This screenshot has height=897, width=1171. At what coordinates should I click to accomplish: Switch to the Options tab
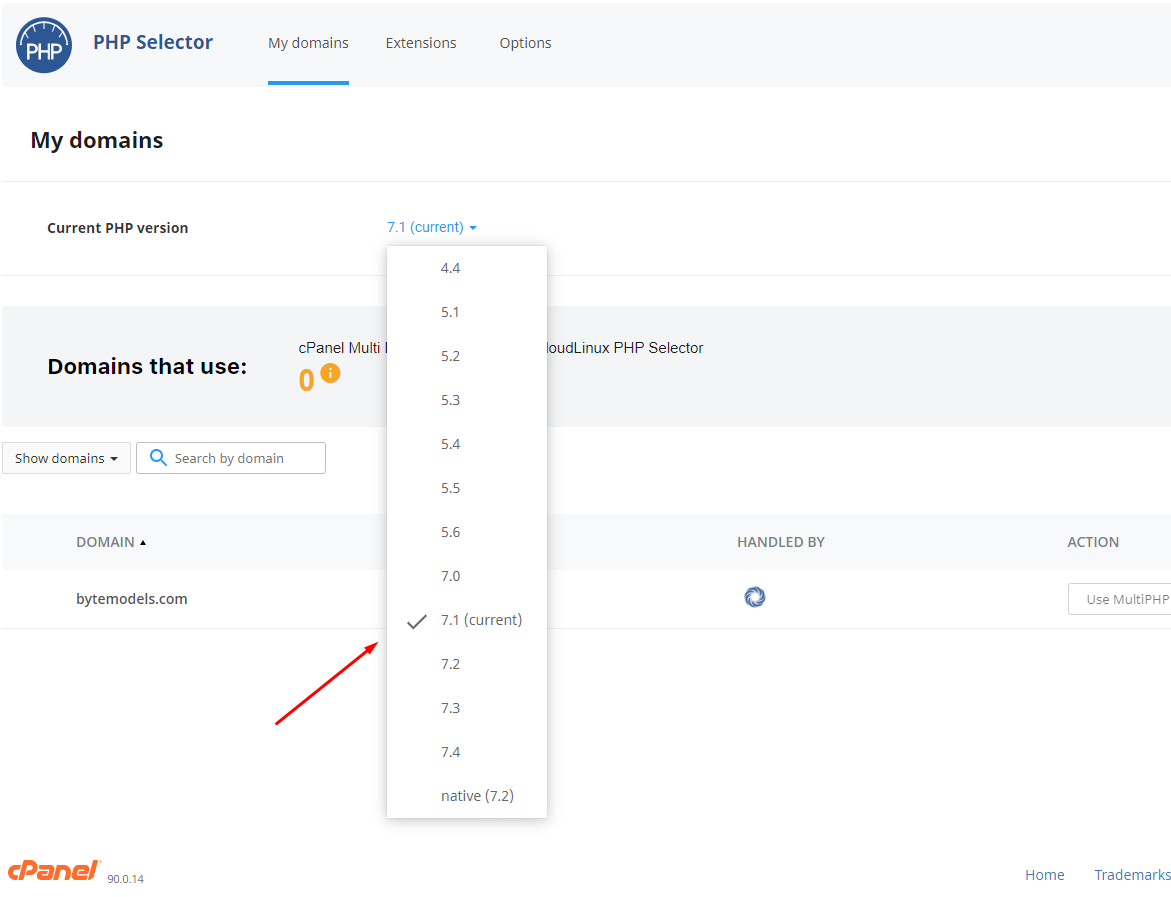pos(525,43)
